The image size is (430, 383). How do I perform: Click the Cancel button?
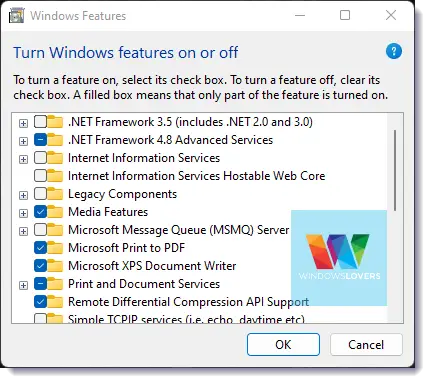tap(366, 344)
